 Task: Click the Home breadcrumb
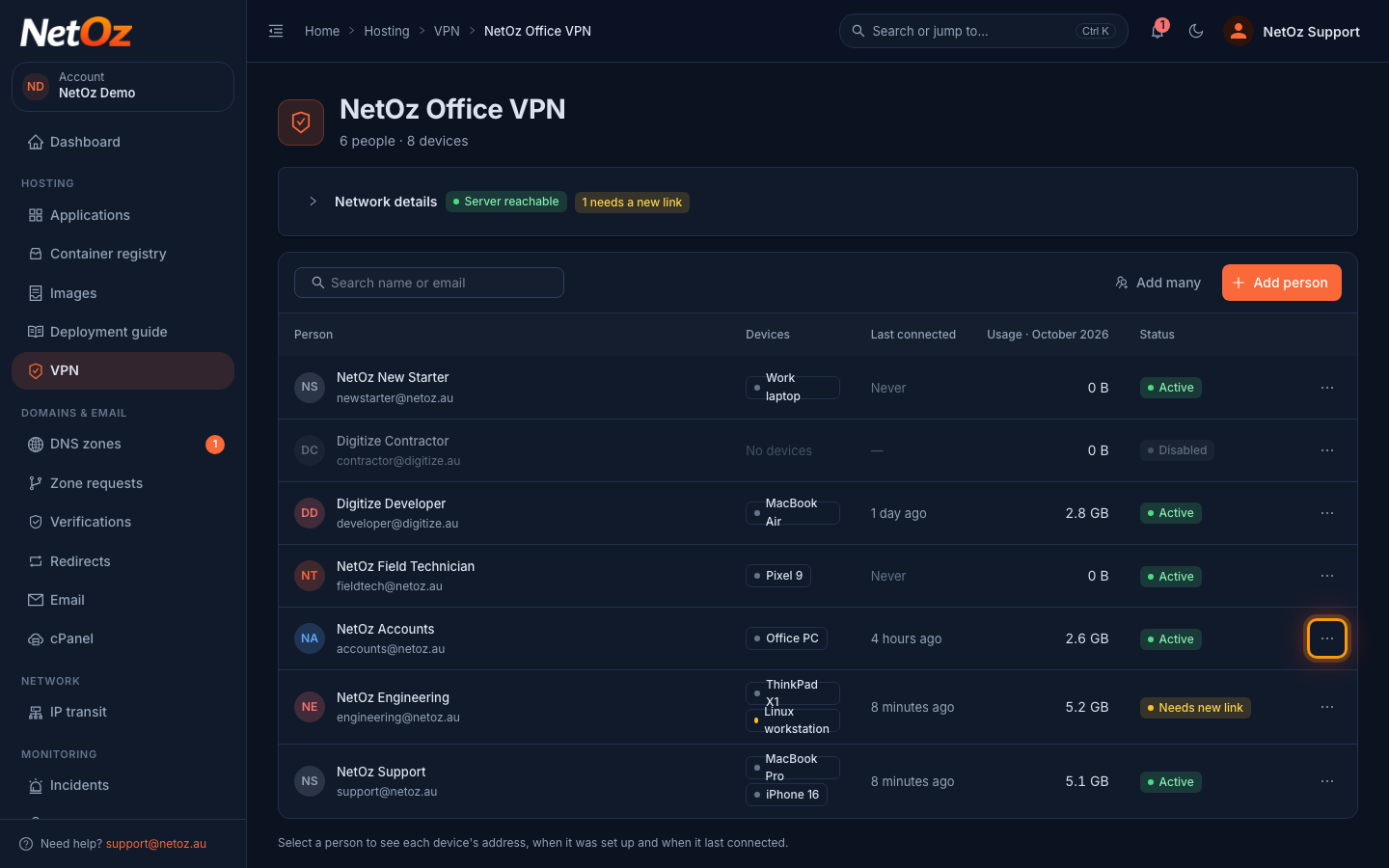tap(322, 31)
